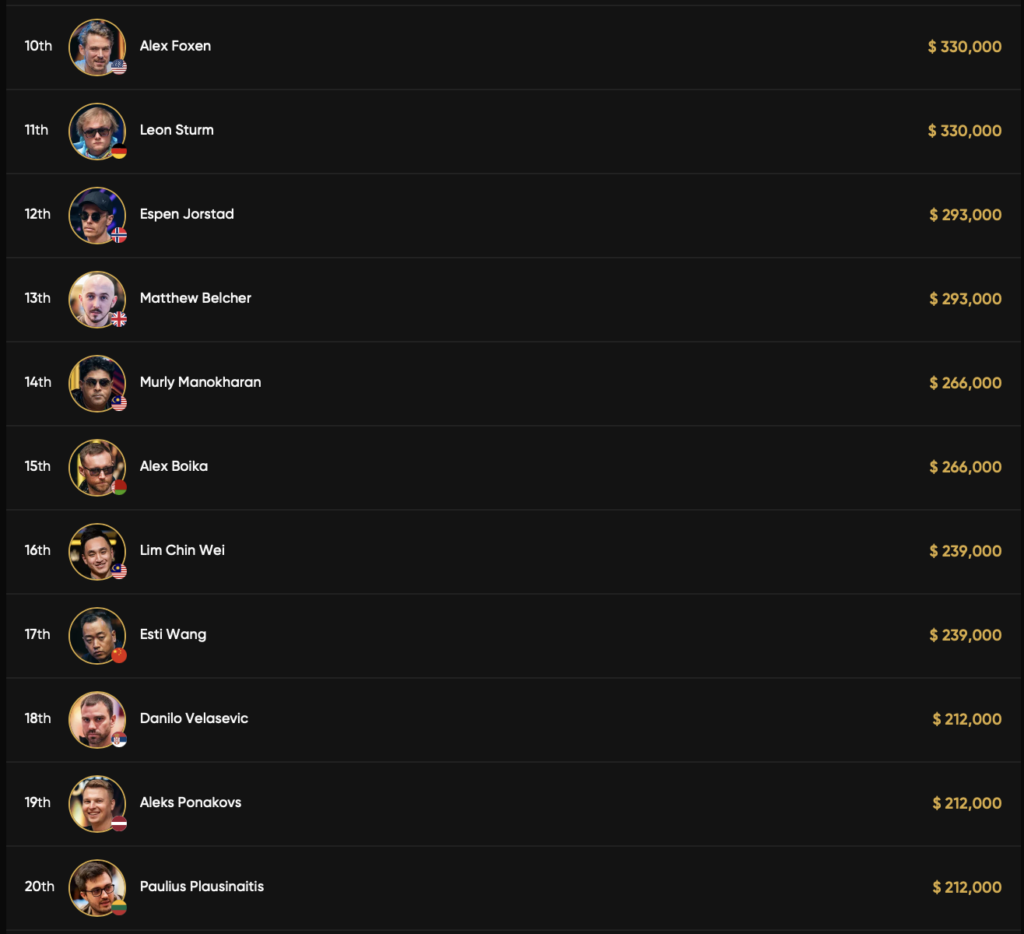Click the Serbian flag badge on Danilo Velasevic
Screen dimensions: 1024x934
[x=119, y=739]
